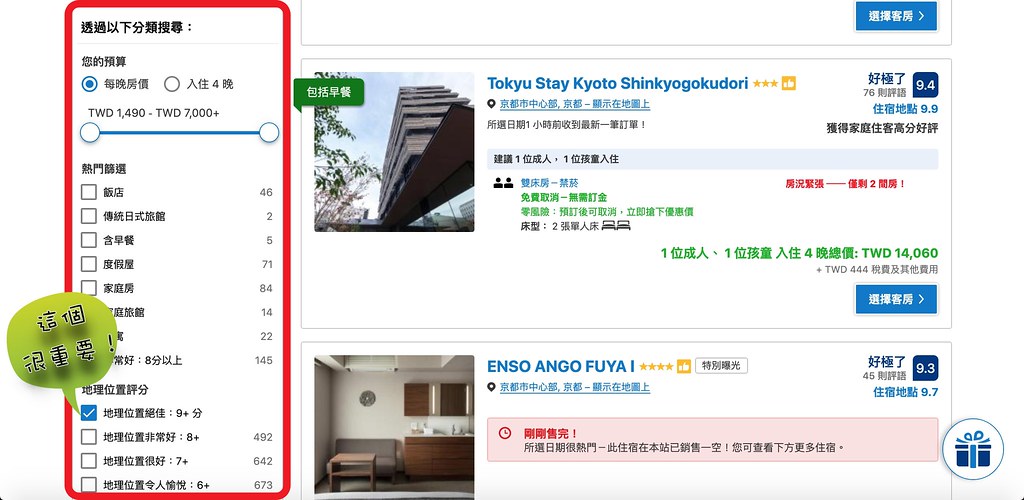Enable the 含早餐 breakfast filter
Viewport: 1024px width, 500px height.
coord(89,240)
